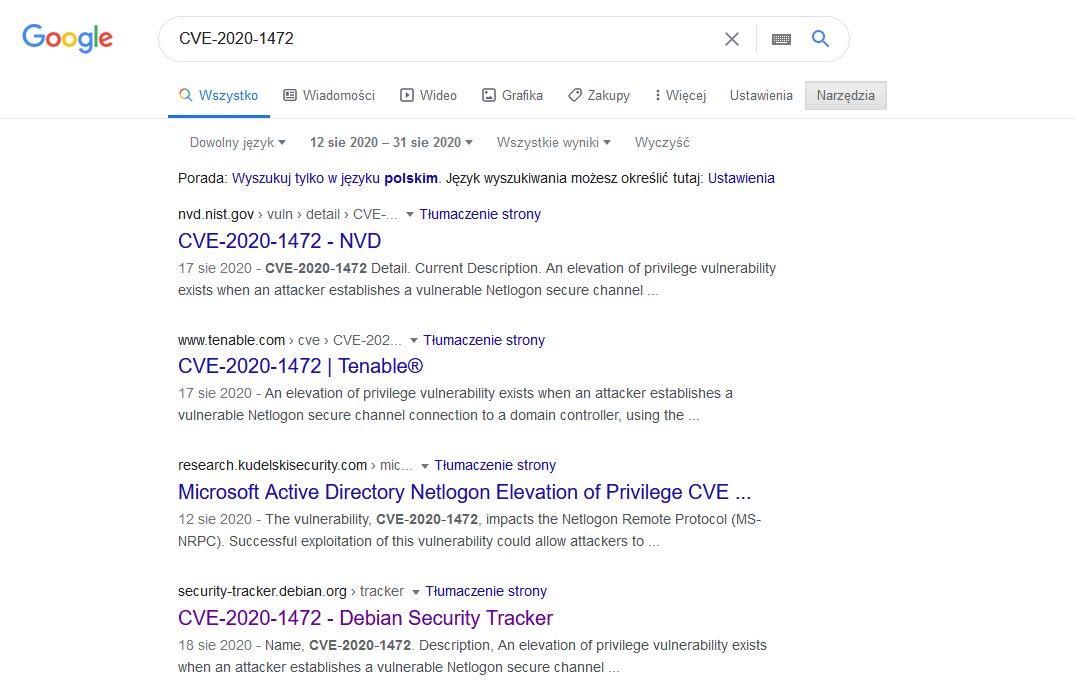Open the on-screen keyboard icon
The image size is (1076, 686).
(782, 39)
